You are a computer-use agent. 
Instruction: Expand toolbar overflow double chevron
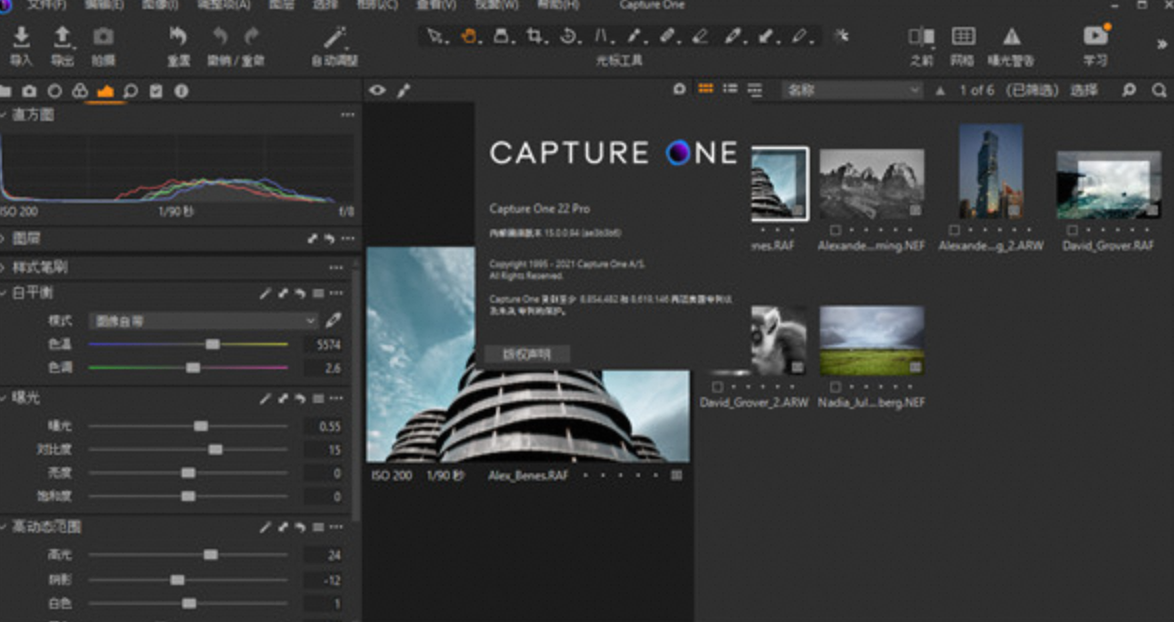coord(1162,45)
